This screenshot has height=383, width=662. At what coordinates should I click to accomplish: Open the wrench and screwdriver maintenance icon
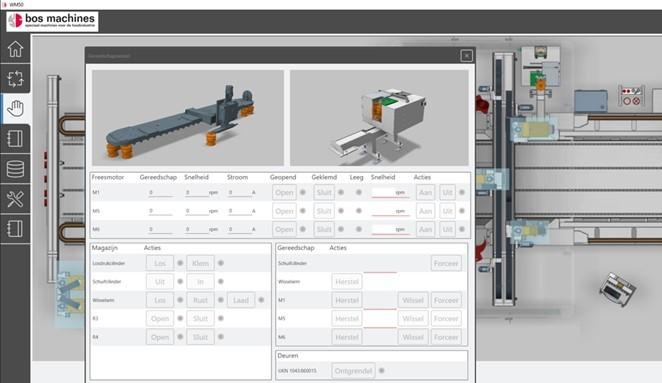point(15,199)
